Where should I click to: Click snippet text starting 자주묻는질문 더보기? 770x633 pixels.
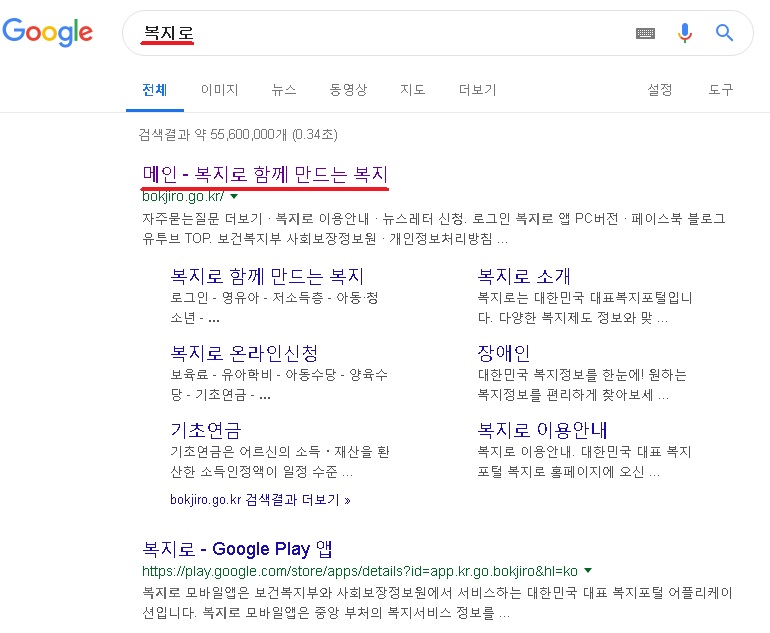coord(434,228)
